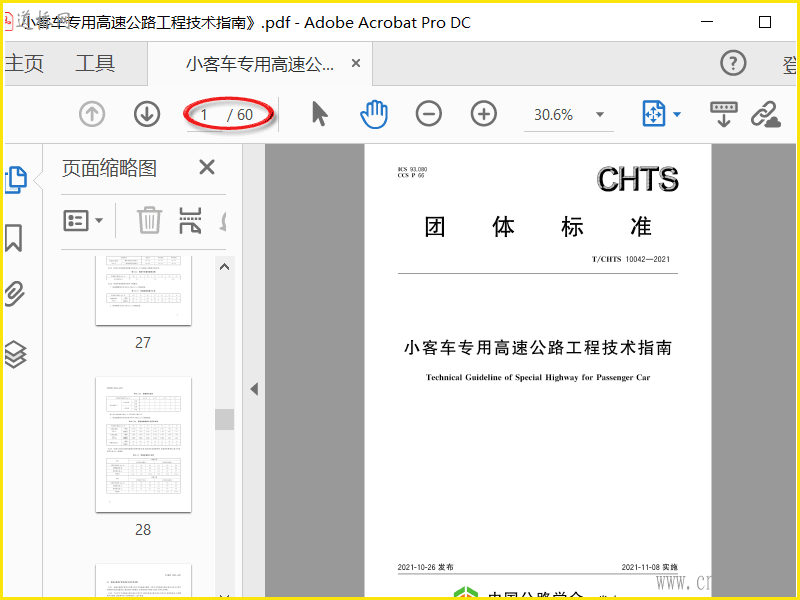800x600 pixels.
Task: Click the 2021-10-26 发布 date text
Action: [426, 567]
